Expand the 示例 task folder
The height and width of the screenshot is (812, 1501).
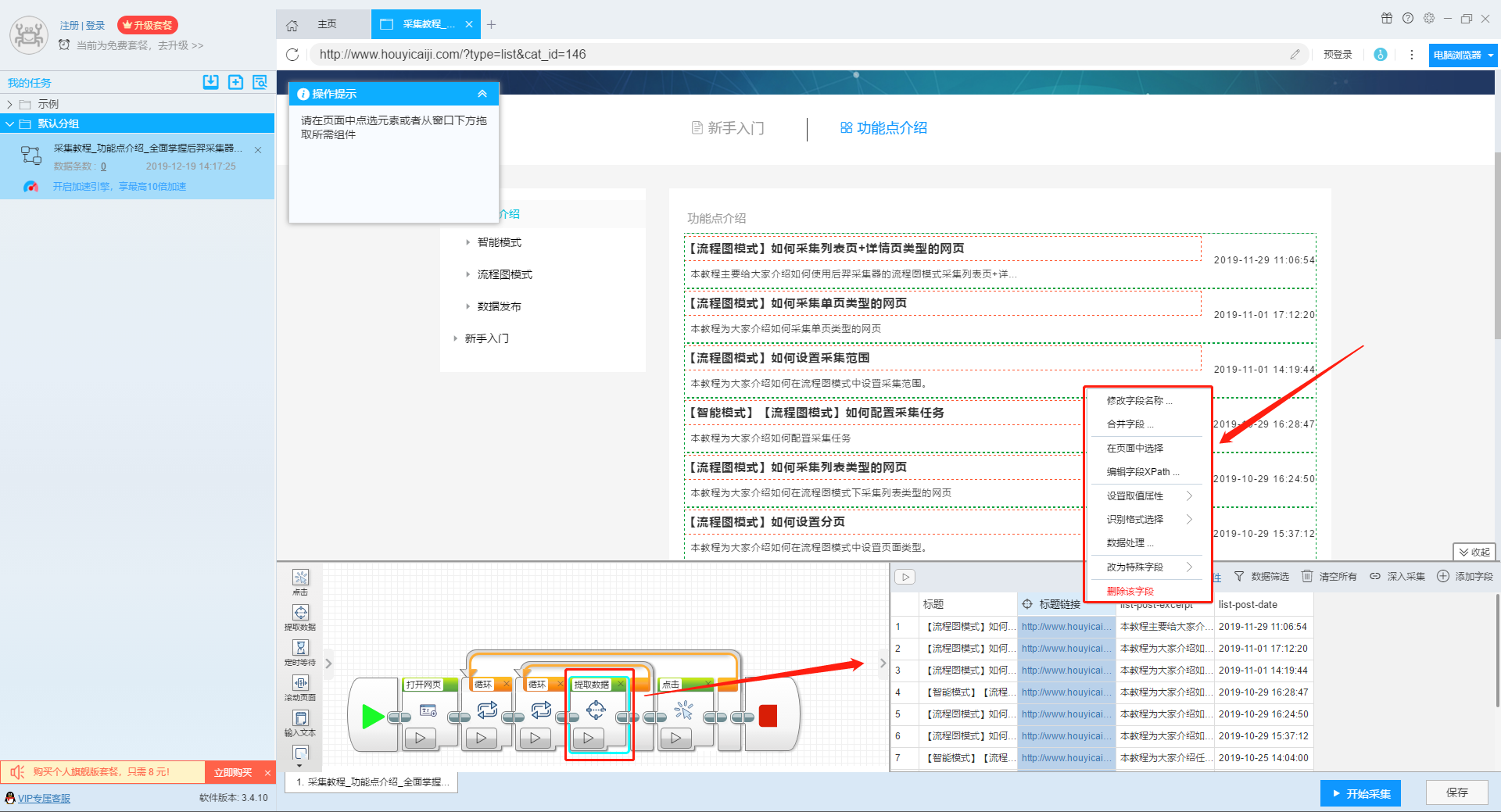pyautogui.click(x=9, y=104)
